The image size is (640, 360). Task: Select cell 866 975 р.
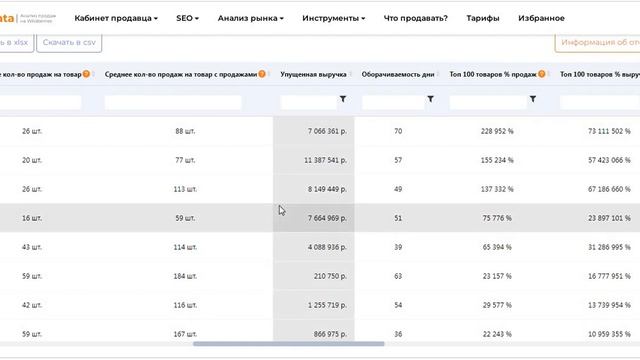[x=330, y=334]
